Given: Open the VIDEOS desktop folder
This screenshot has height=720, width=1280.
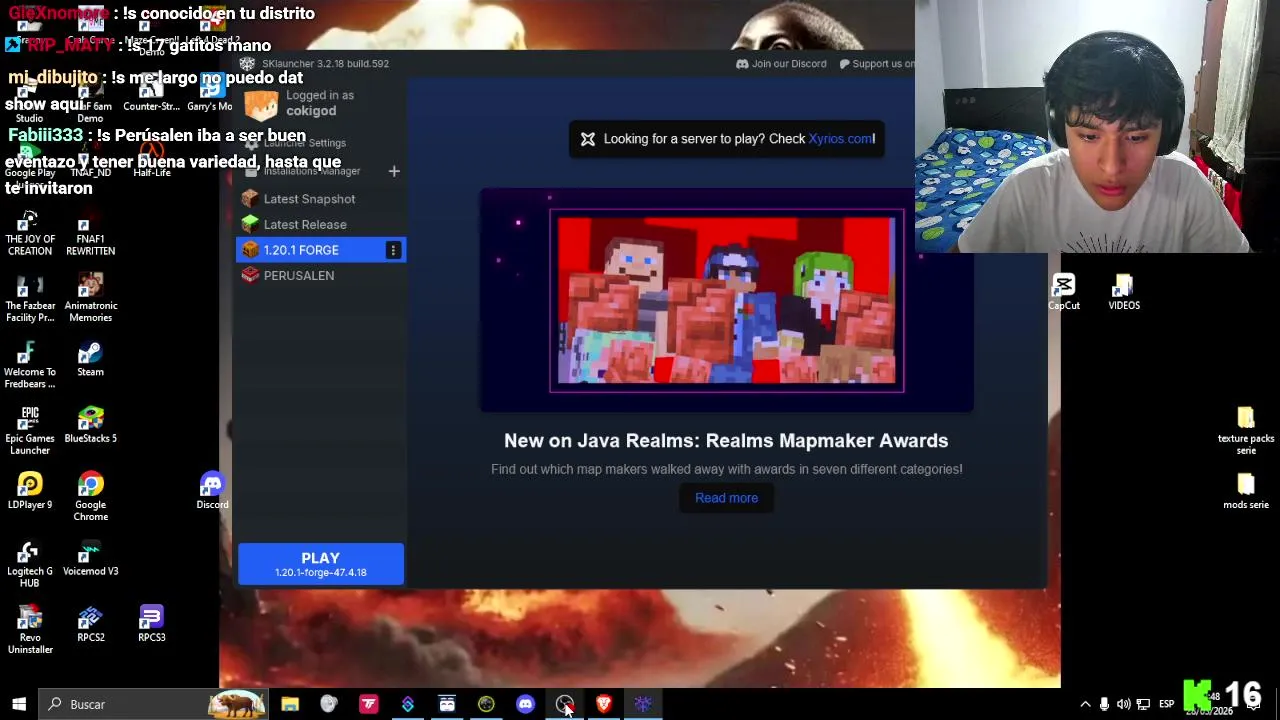Looking at the screenshot, I should point(1124,293).
